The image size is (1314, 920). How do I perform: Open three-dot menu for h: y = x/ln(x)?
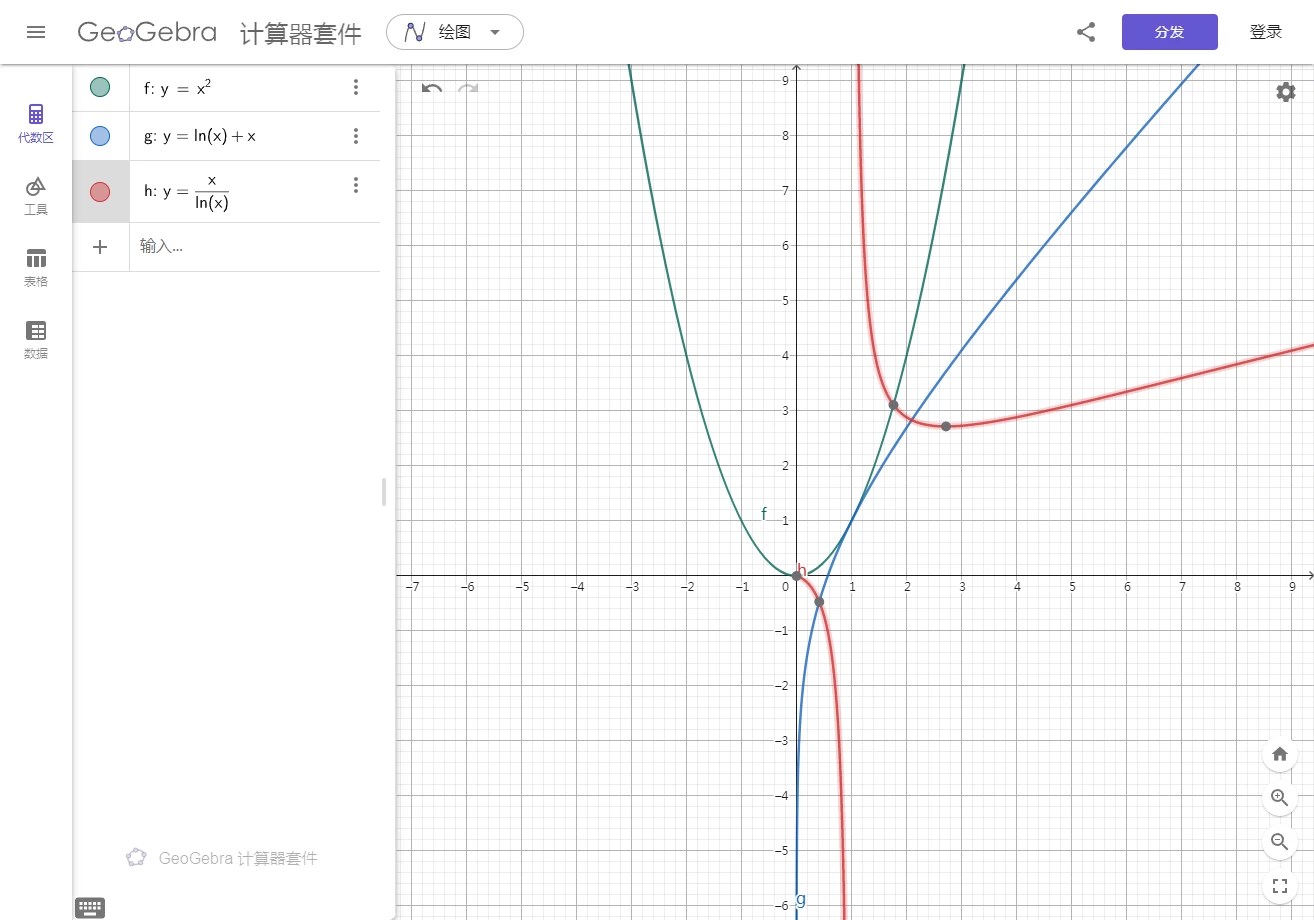[356, 184]
